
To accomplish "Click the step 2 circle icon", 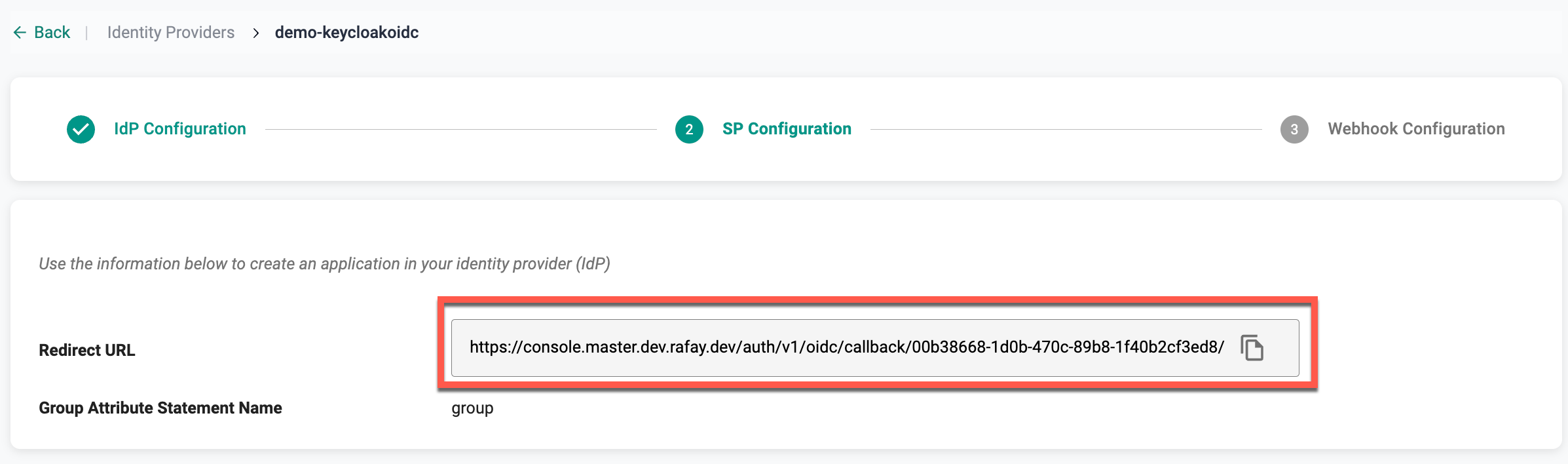I will point(689,129).
